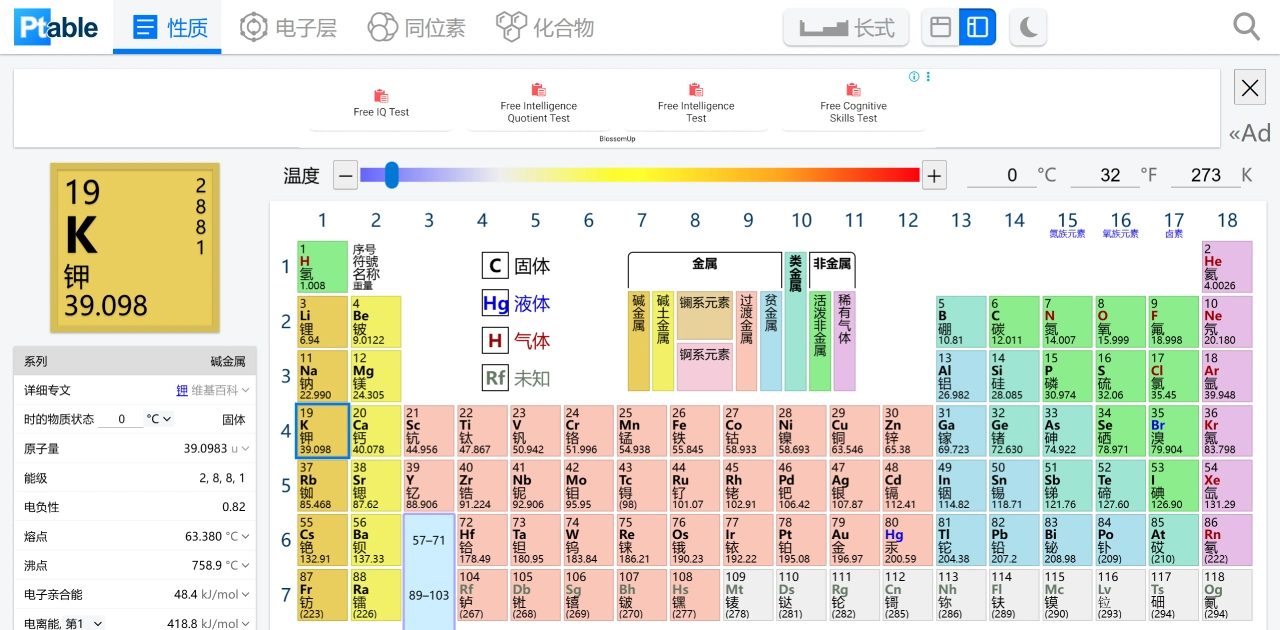Open the melting point unit dropdown
This screenshot has height=630, width=1280.
(x=238, y=536)
